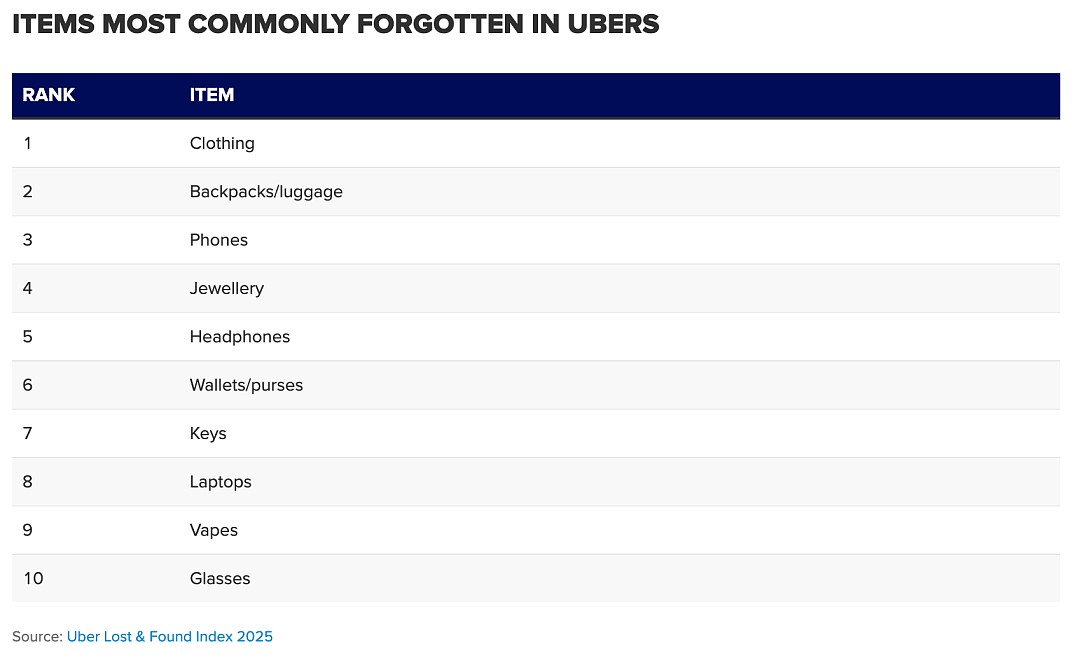Screen dimensions: 1080x658
Task: Click the RANK column header
Action: click(48, 95)
